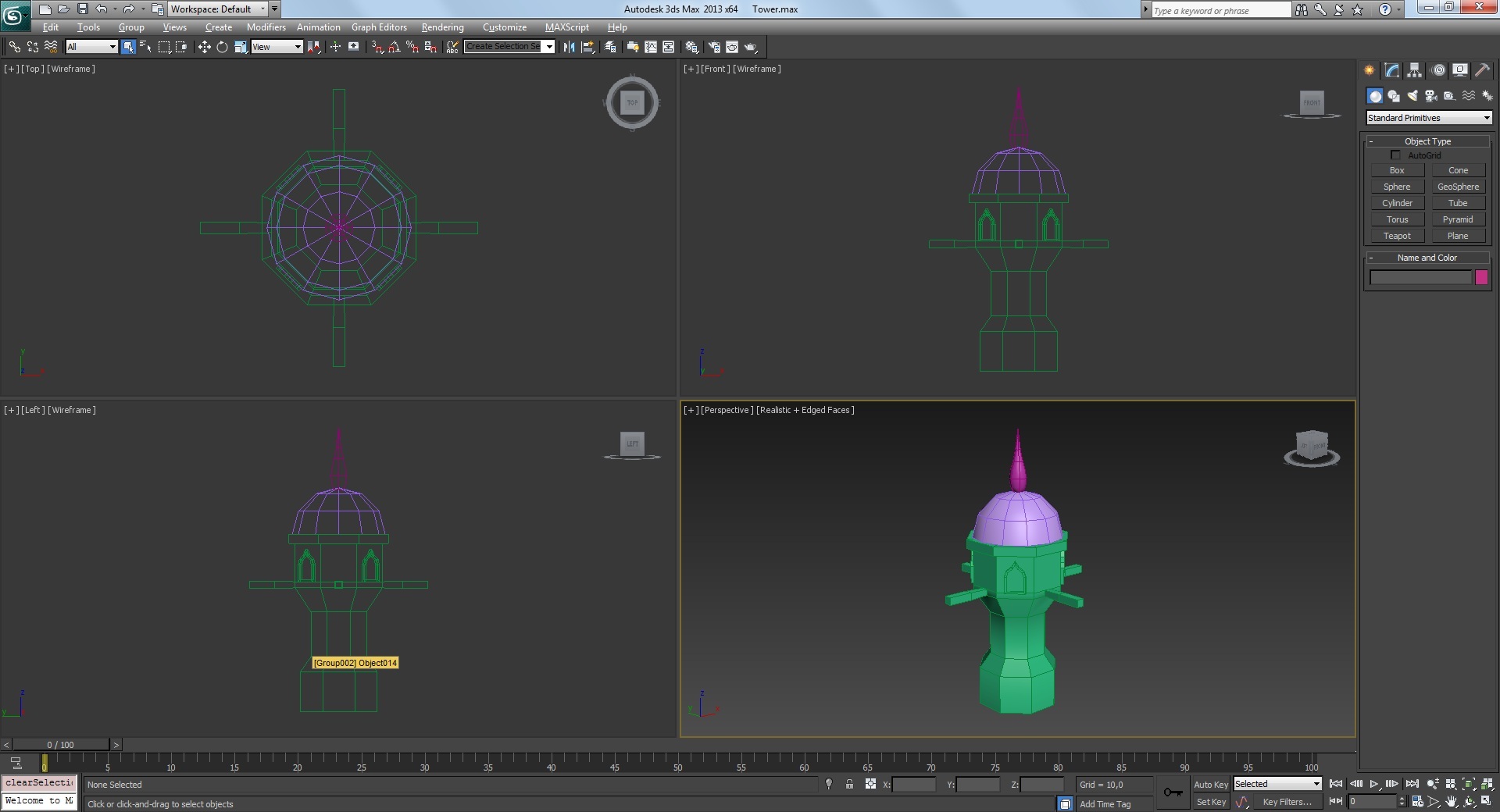The height and width of the screenshot is (812, 1500).
Task: Click the Select and Link tool
Action: [x=14, y=47]
